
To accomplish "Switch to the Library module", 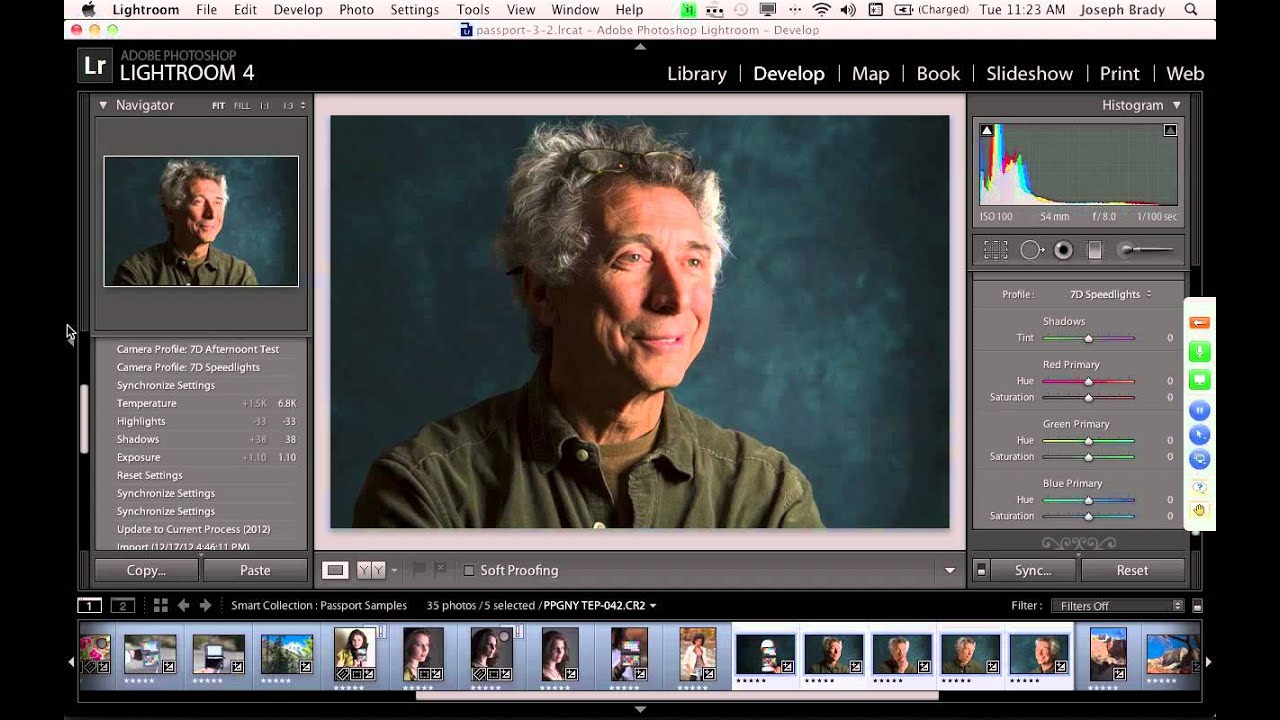I will [697, 74].
